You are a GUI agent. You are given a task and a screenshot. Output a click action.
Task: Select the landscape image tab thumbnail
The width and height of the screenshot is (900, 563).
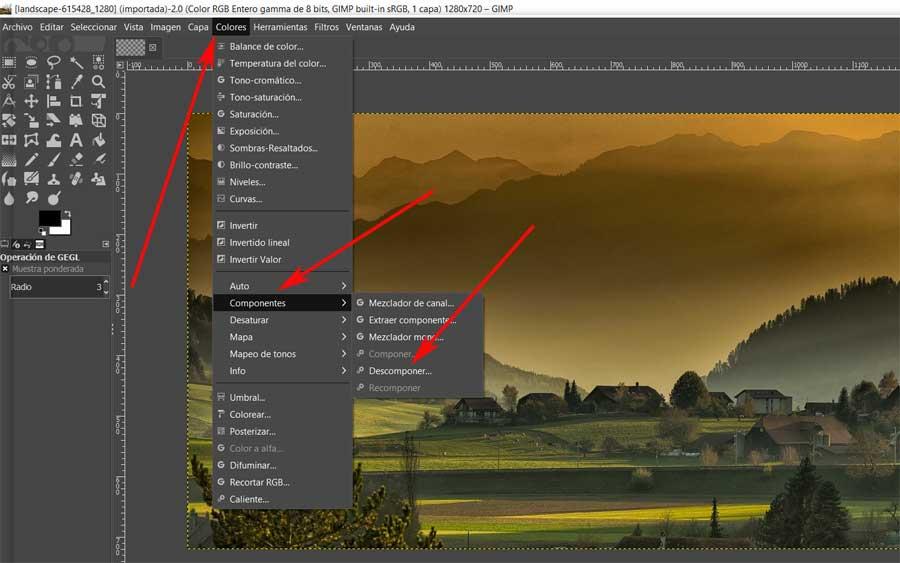pos(131,47)
